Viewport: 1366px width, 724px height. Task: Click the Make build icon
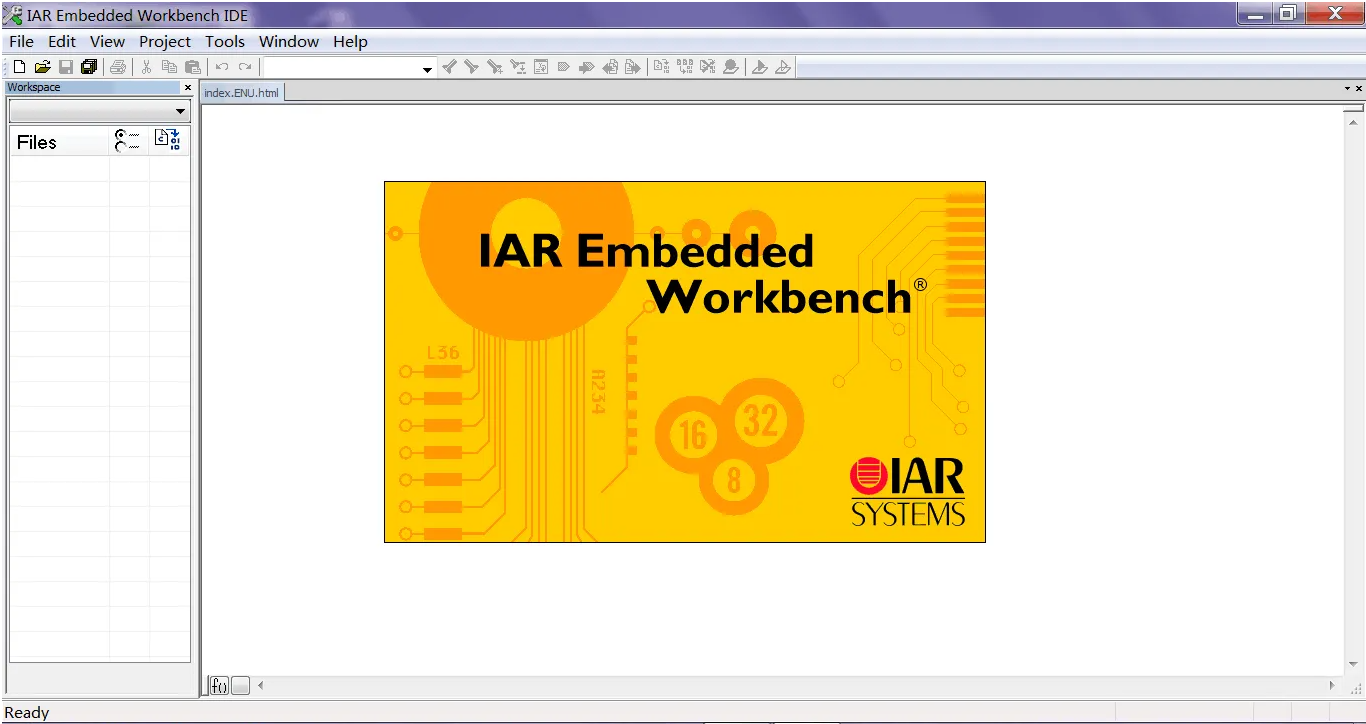pos(685,67)
